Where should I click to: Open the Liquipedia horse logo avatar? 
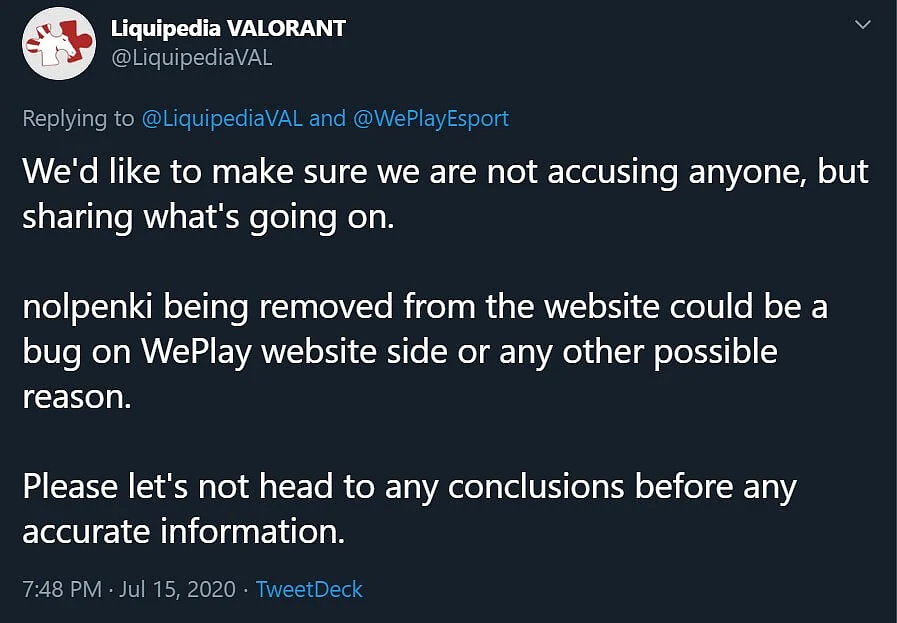(x=59, y=43)
